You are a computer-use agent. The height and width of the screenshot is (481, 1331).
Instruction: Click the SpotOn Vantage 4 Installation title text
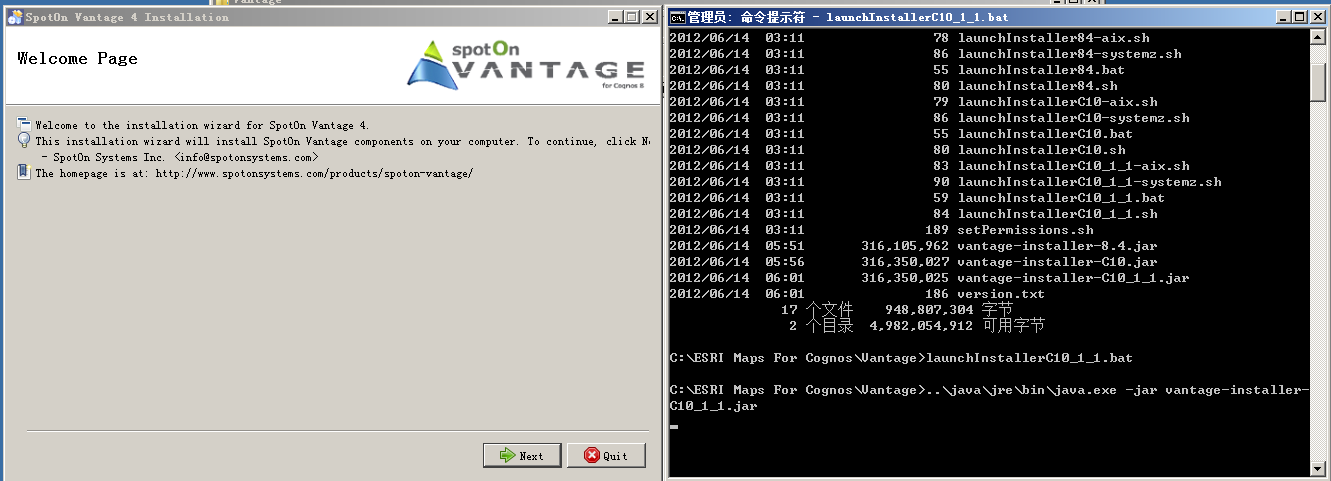pyautogui.click(x=127, y=17)
